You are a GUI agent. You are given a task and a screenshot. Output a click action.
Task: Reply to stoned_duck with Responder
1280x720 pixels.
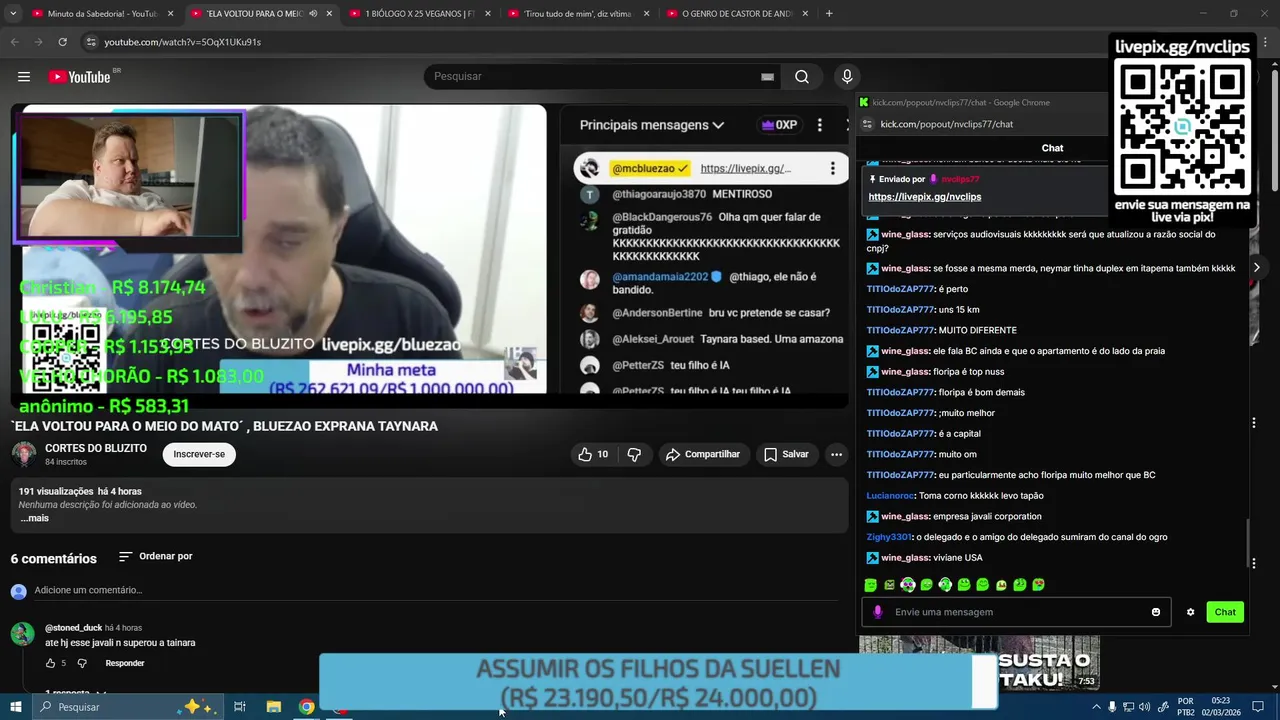pyautogui.click(x=125, y=663)
